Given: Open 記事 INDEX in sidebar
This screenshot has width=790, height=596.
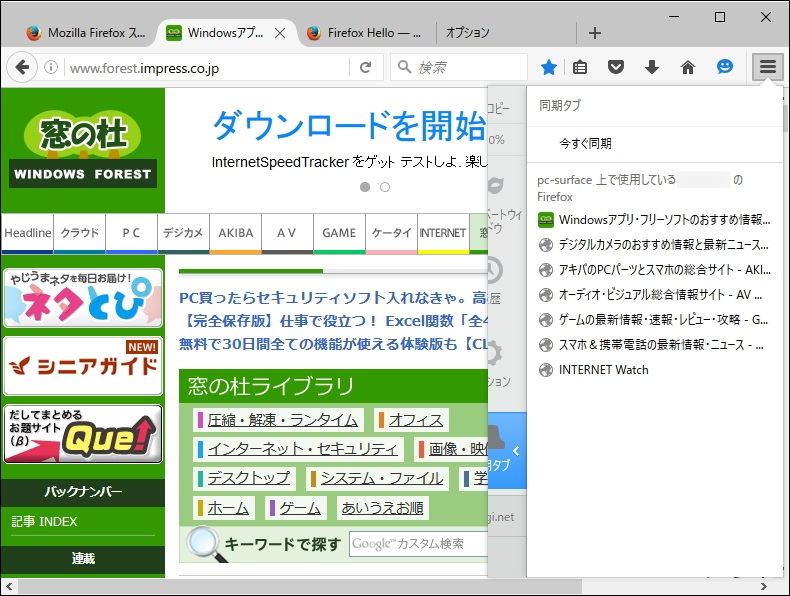Looking at the screenshot, I should [44, 521].
